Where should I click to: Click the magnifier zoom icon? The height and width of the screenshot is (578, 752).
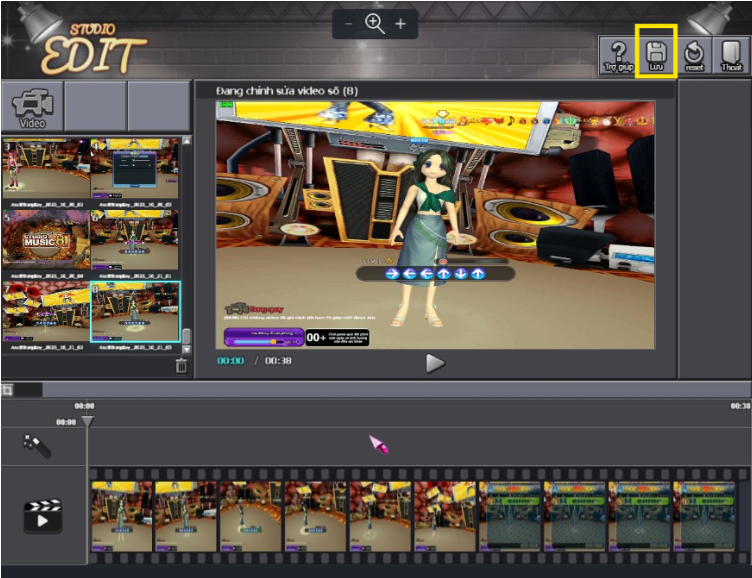click(375, 24)
